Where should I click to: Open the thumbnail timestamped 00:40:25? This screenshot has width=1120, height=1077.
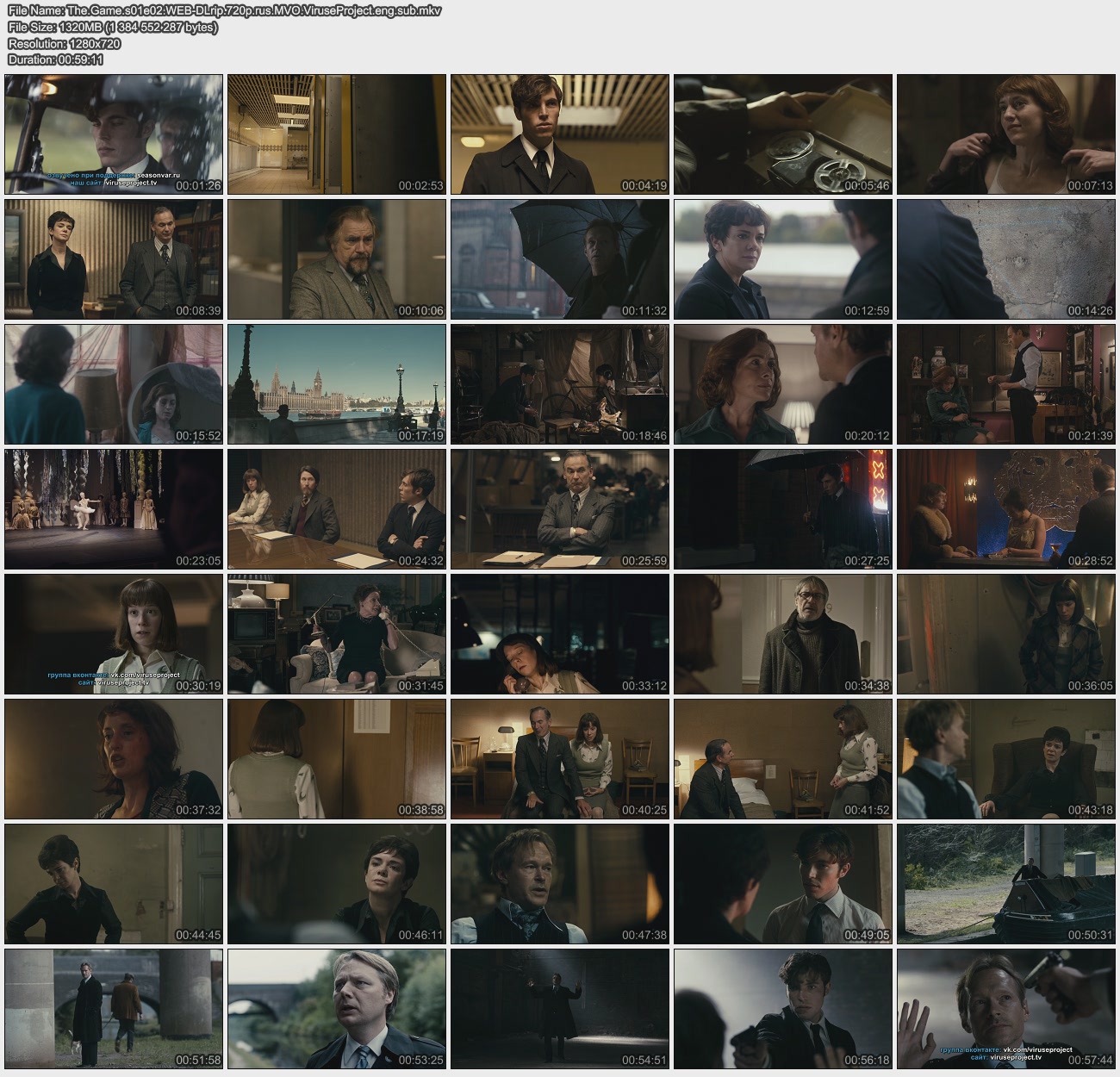[559, 759]
